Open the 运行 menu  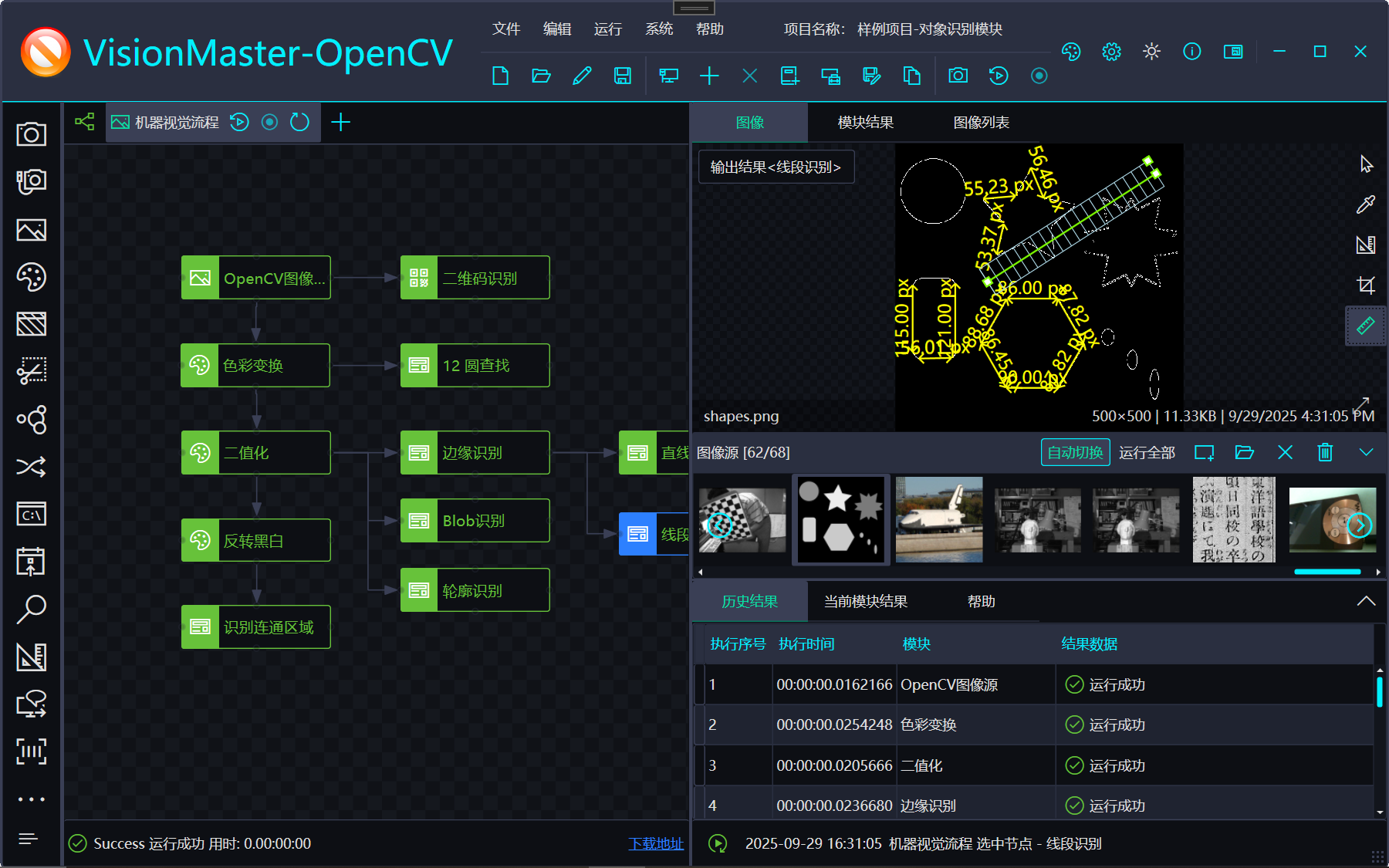(608, 29)
